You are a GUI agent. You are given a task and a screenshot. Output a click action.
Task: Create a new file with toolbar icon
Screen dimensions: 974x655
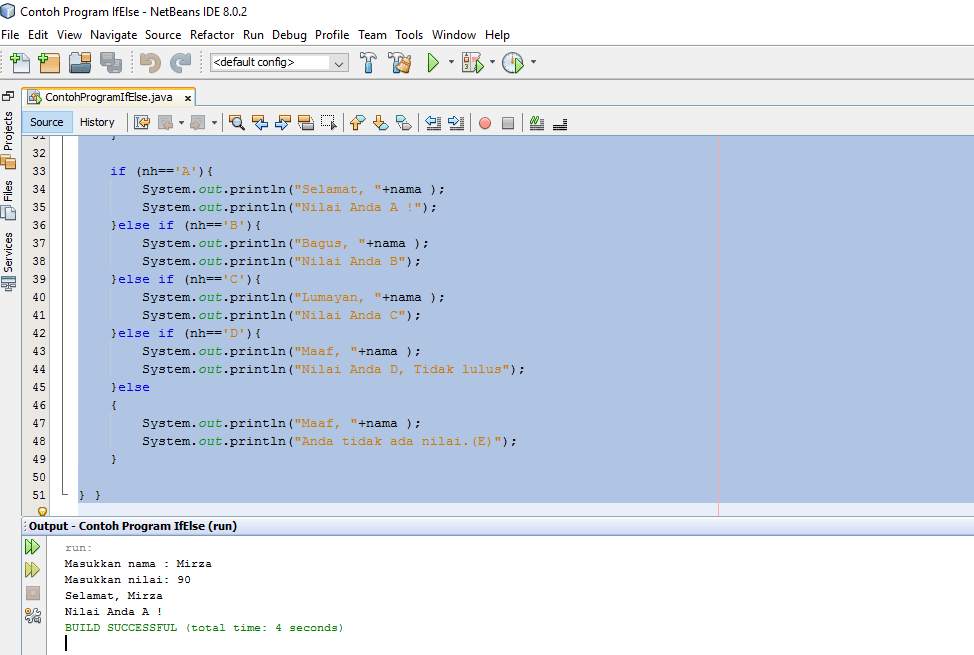[19, 62]
